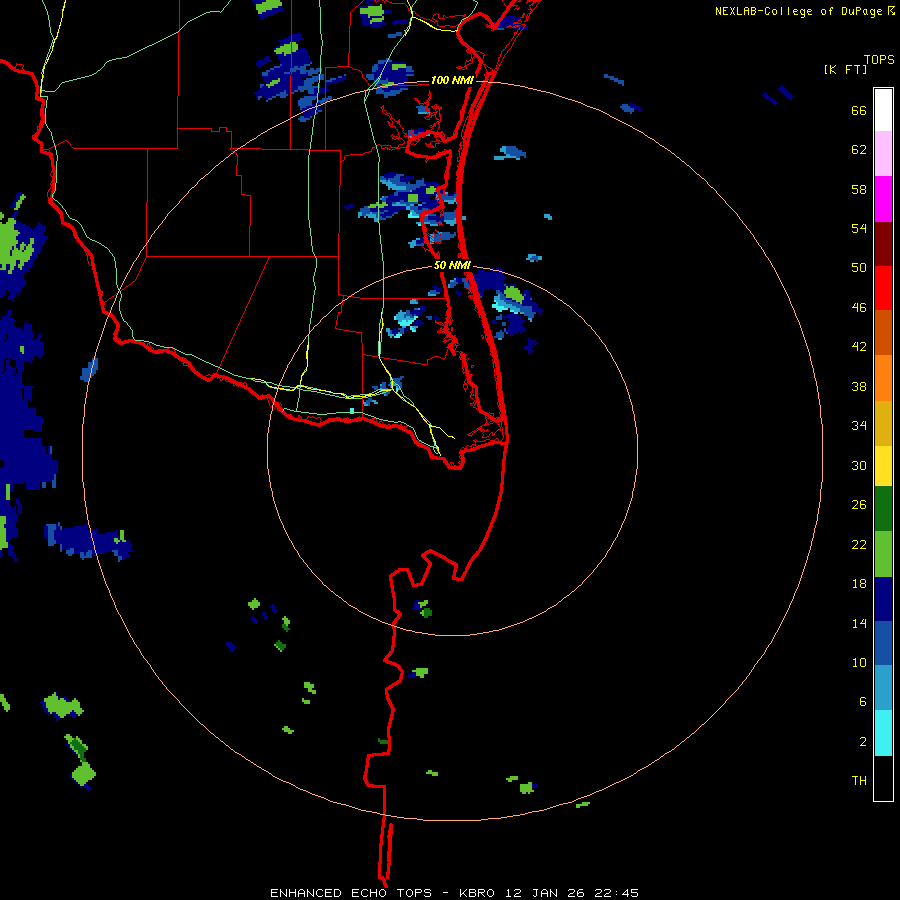Click the 'NEXLAB-College of DuPage' text
Screen dimensions: 900x900
pyautogui.click(x=798, y=11)
